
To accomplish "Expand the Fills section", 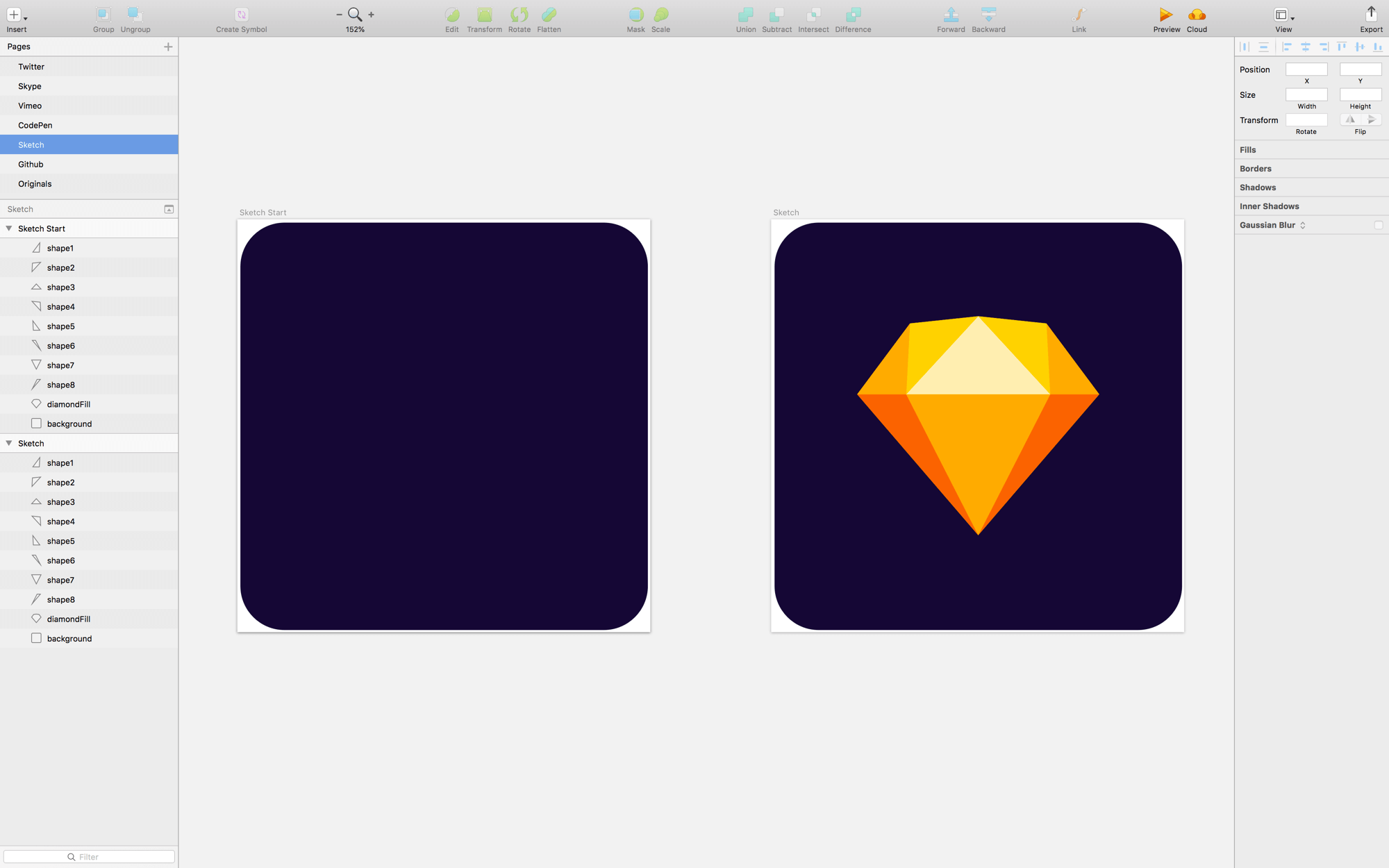I will tap(1311, 149).
